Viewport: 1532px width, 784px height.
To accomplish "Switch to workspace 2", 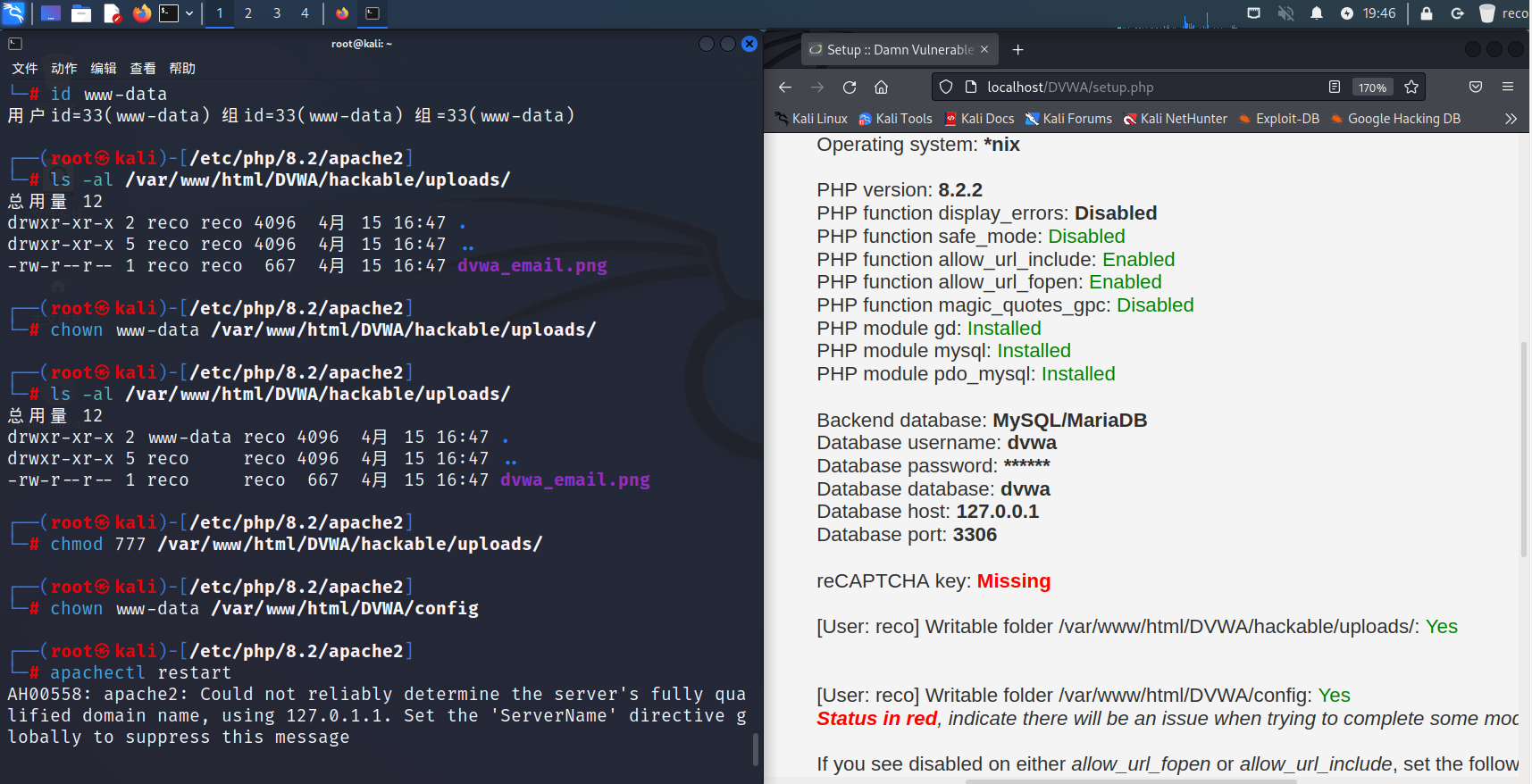I will 248,13.
